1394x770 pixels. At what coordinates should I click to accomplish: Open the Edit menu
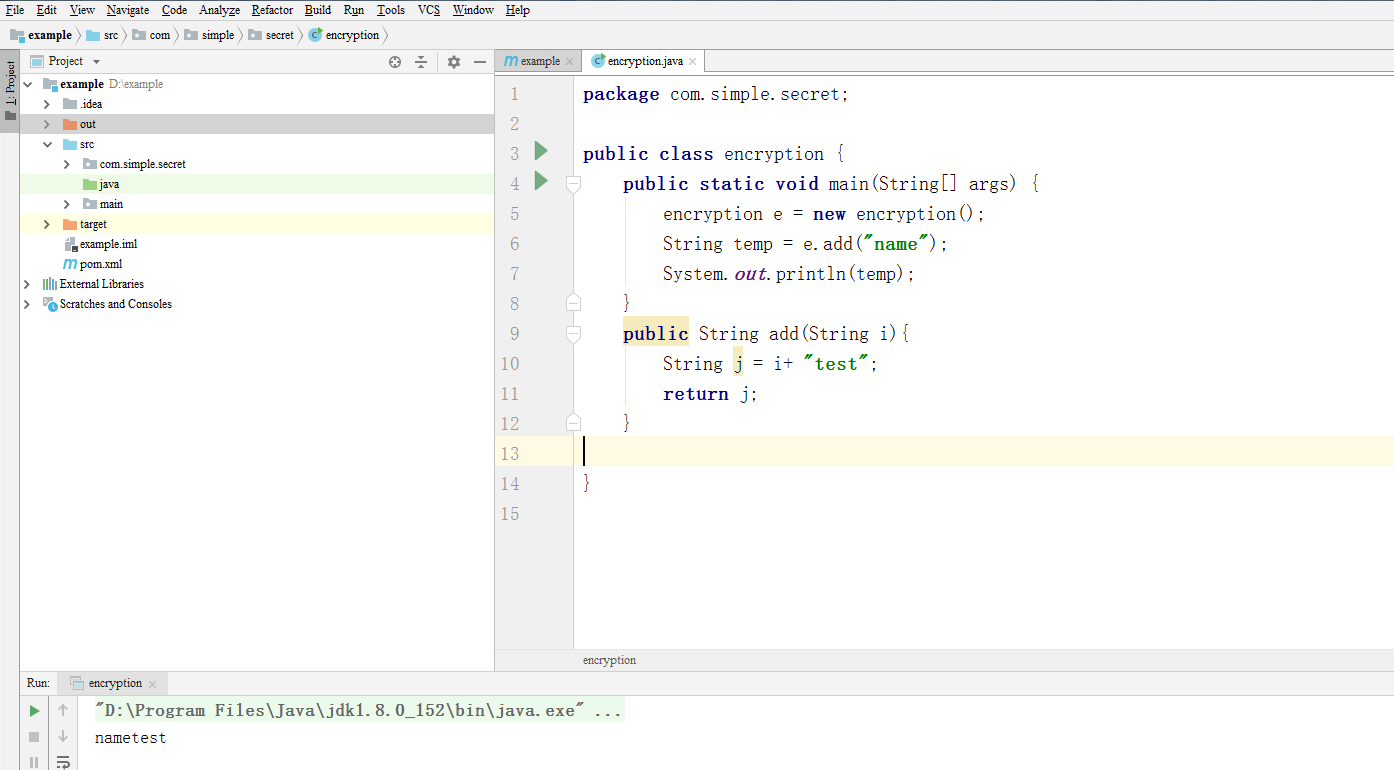click(46, 10)
